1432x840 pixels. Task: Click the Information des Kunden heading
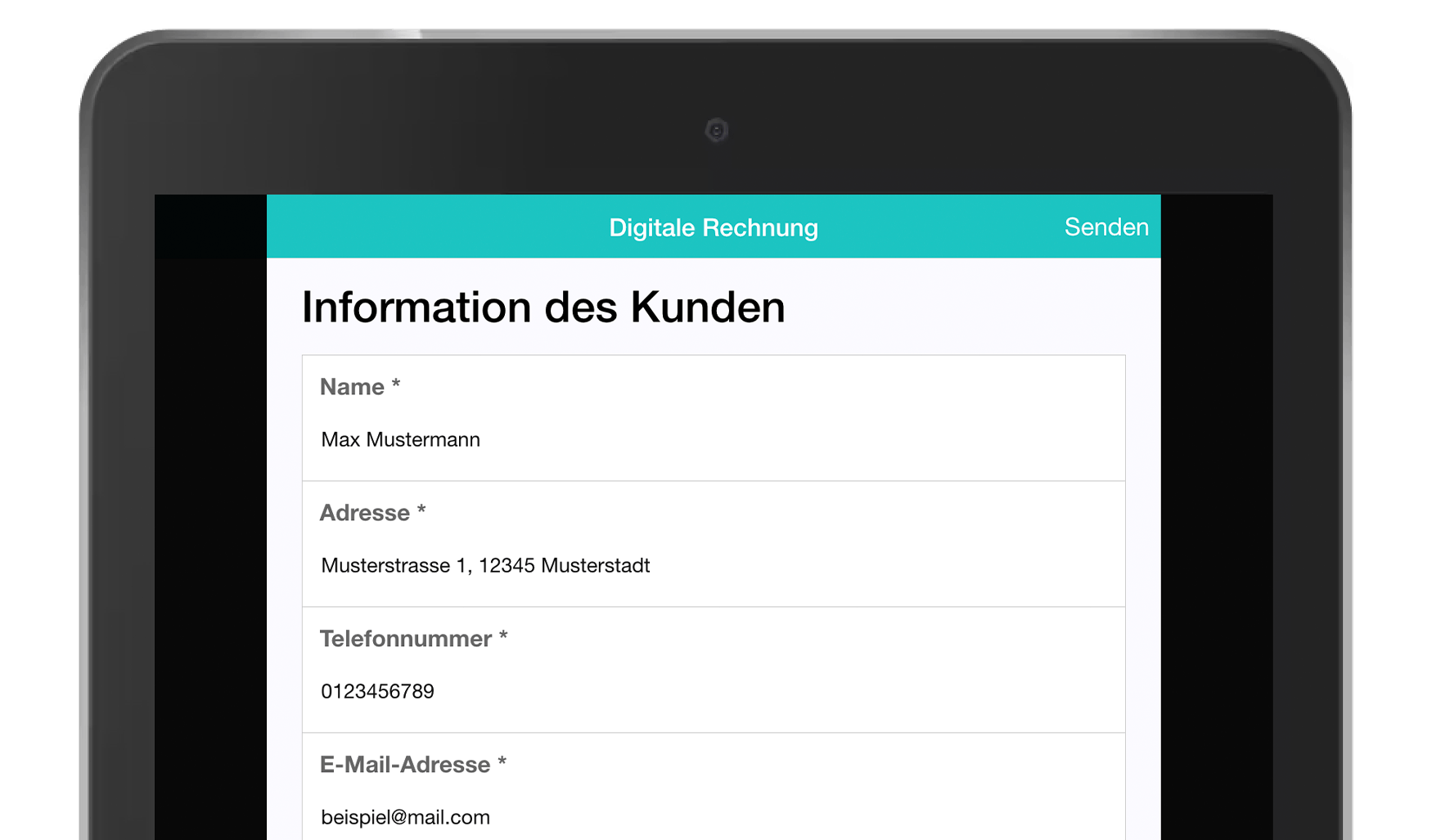pos(543,308)
